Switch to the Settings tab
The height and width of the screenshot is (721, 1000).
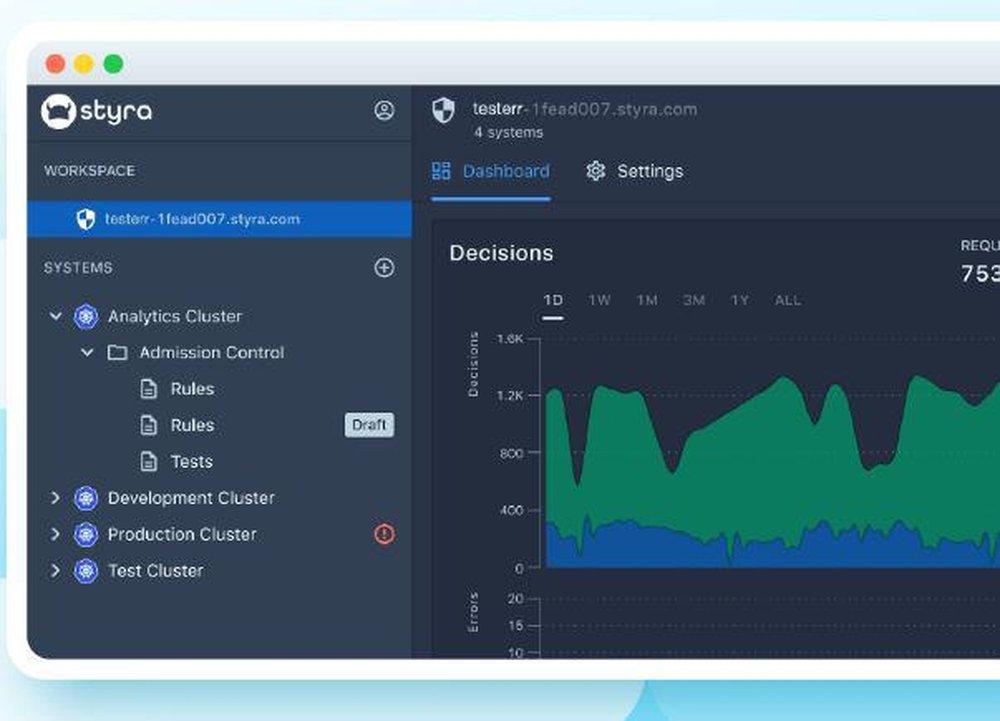coord(635,171)
